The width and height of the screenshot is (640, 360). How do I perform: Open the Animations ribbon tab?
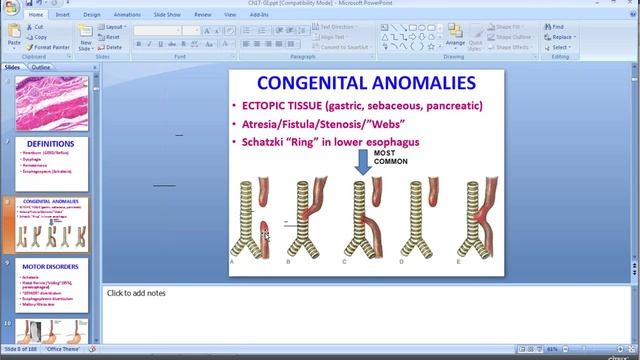point(127,15)
